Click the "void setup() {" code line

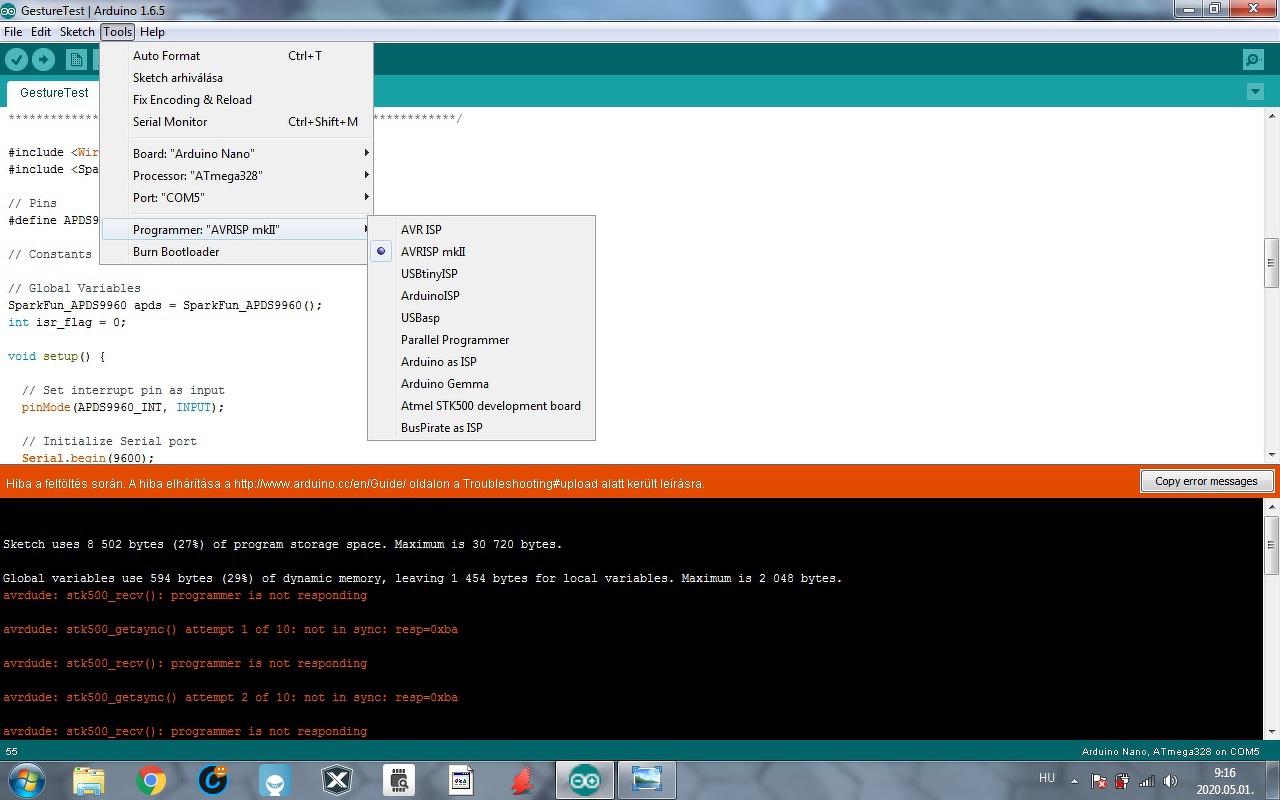point(56,356)
